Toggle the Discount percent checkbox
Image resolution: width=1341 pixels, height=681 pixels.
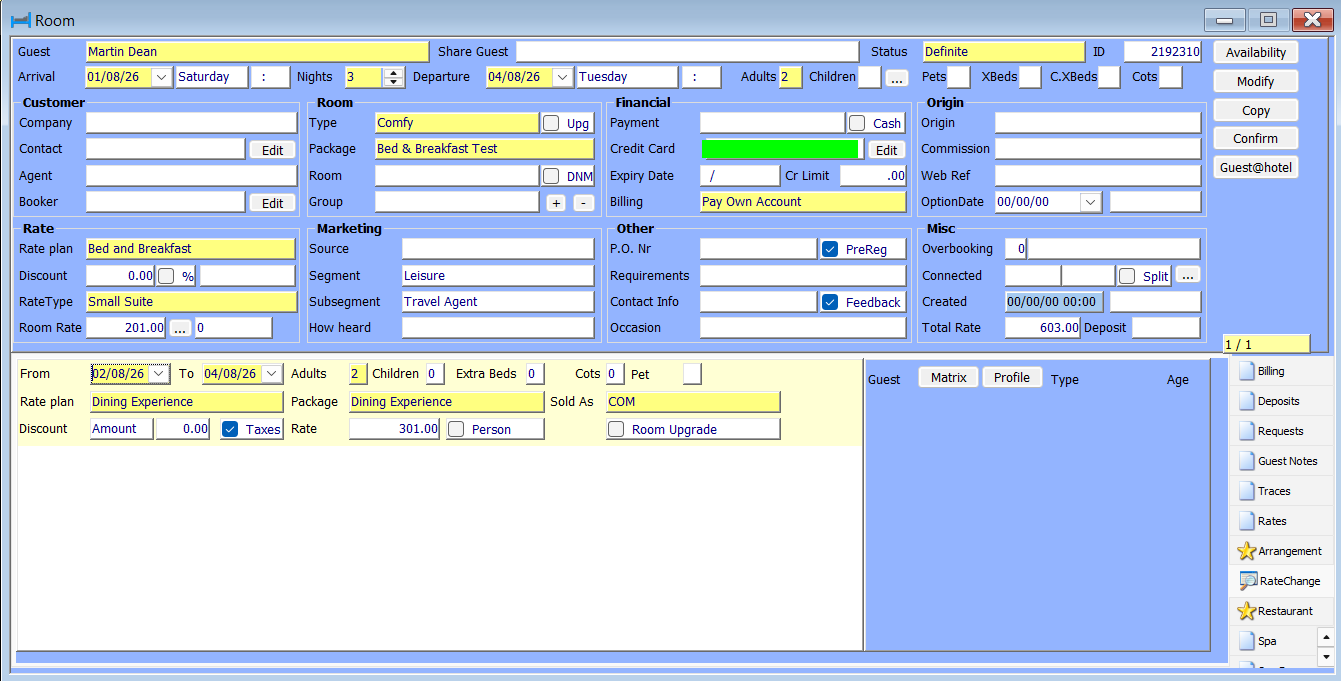tap(166, 276)
